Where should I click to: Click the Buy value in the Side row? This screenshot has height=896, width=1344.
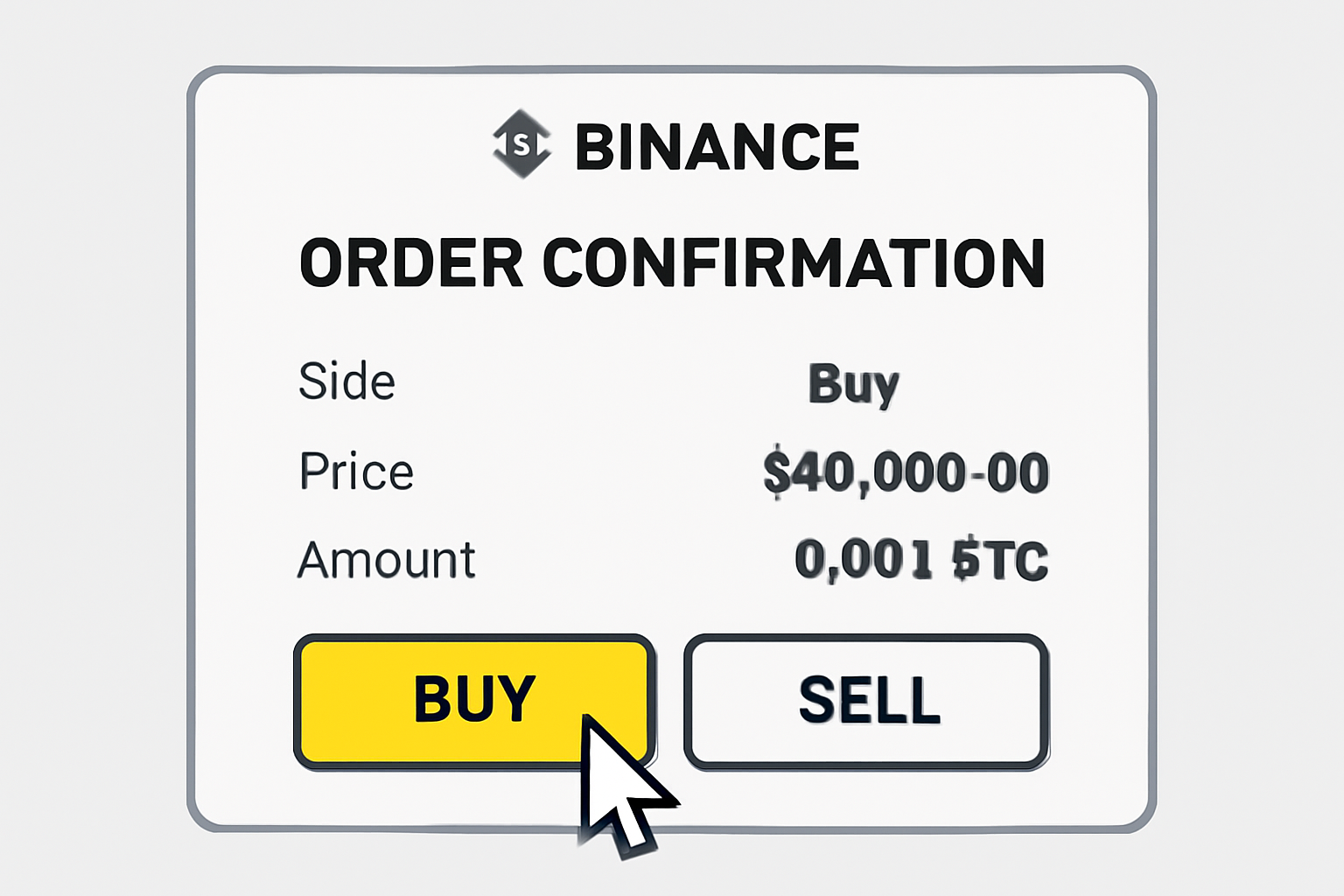point(853,384)
